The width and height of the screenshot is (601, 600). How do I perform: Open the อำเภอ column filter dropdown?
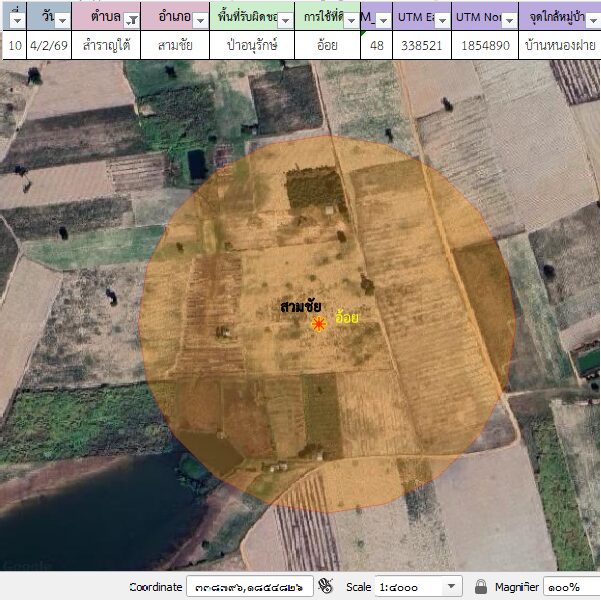pos(200,19)
